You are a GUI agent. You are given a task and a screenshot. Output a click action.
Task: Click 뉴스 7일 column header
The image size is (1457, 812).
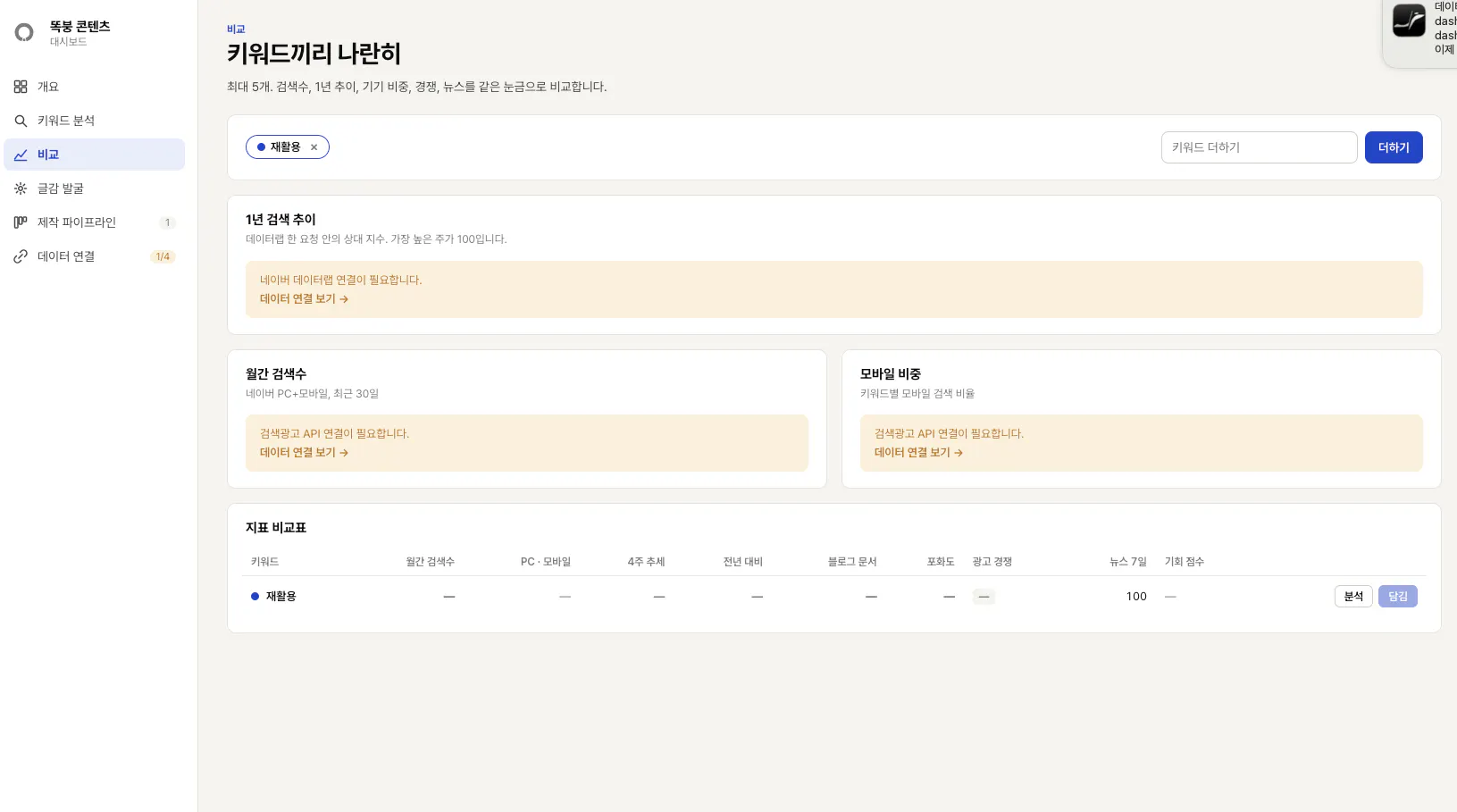coord(1128,562)
